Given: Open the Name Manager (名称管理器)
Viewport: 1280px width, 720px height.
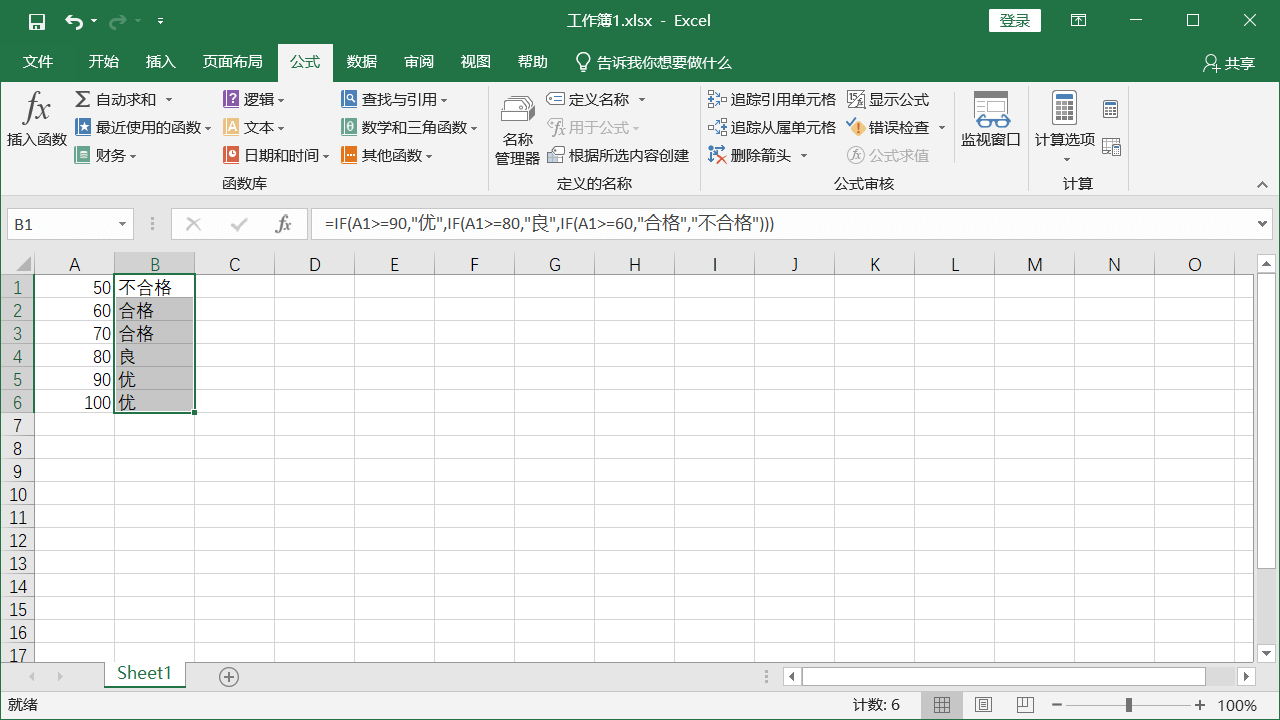Looking at the screenshot, I should pos(517,129).
